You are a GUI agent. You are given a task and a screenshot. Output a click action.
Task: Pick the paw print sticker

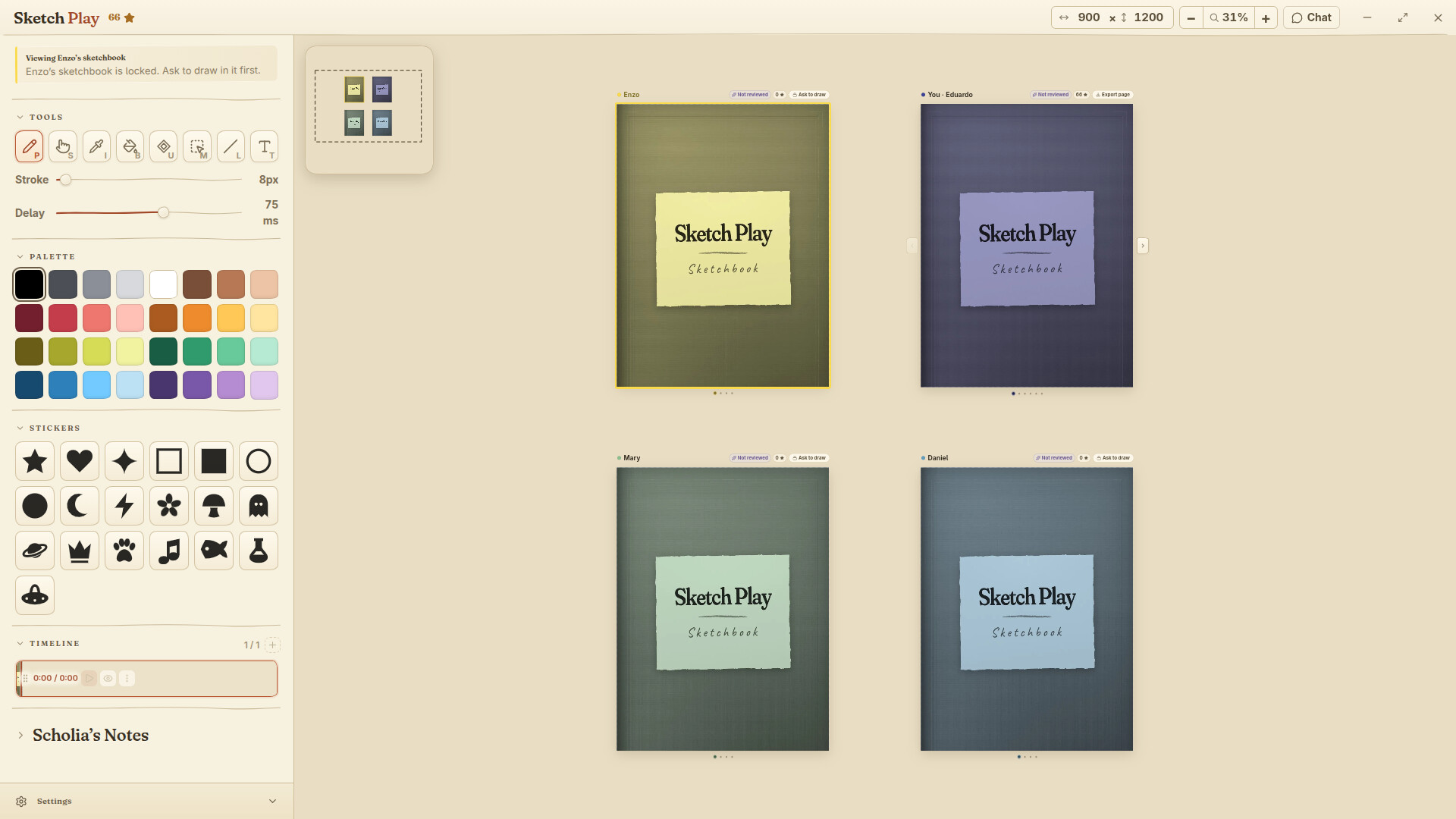click(x=124, y=551)
